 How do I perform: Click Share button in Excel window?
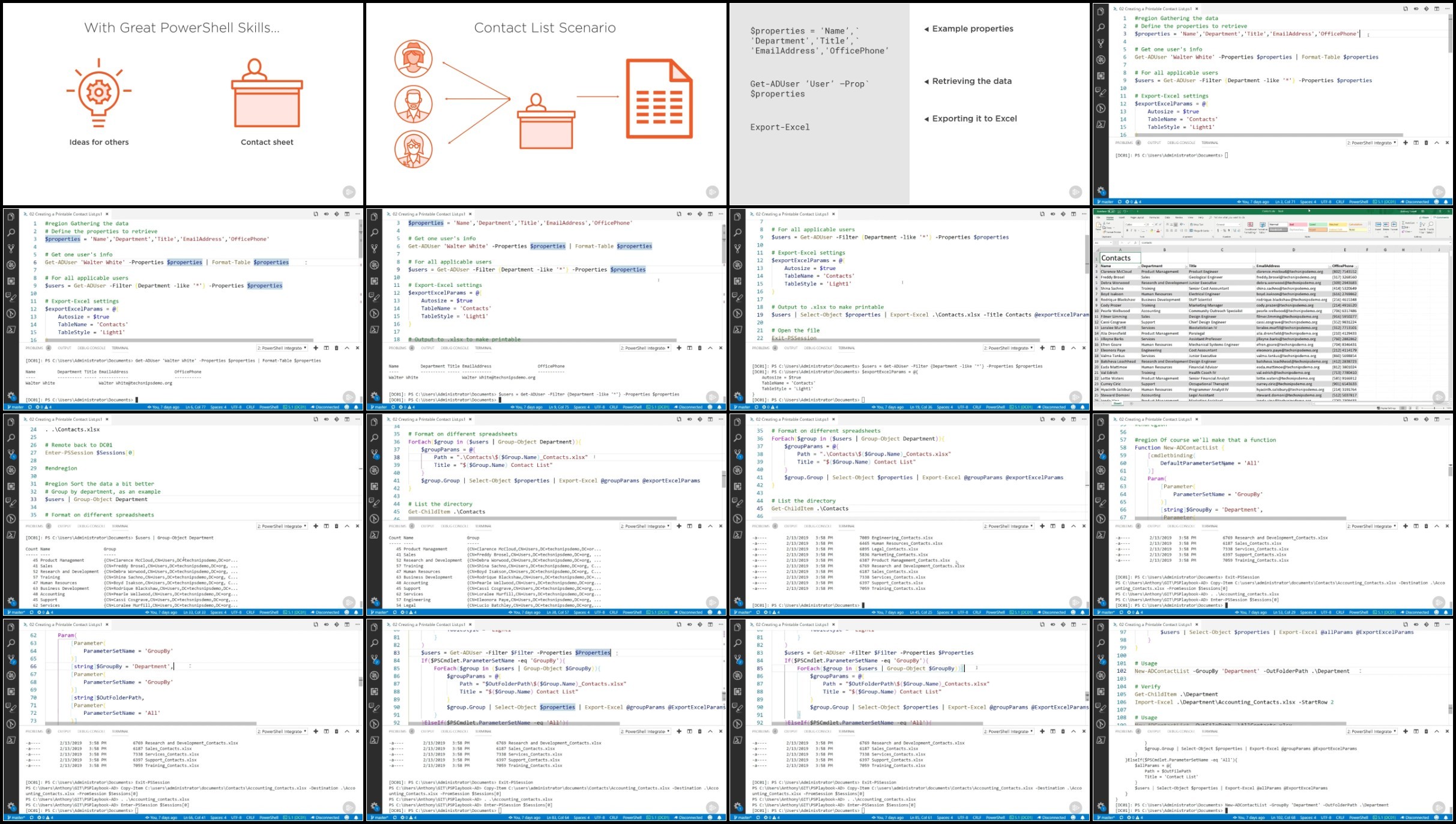click(x=1424, y=217)
